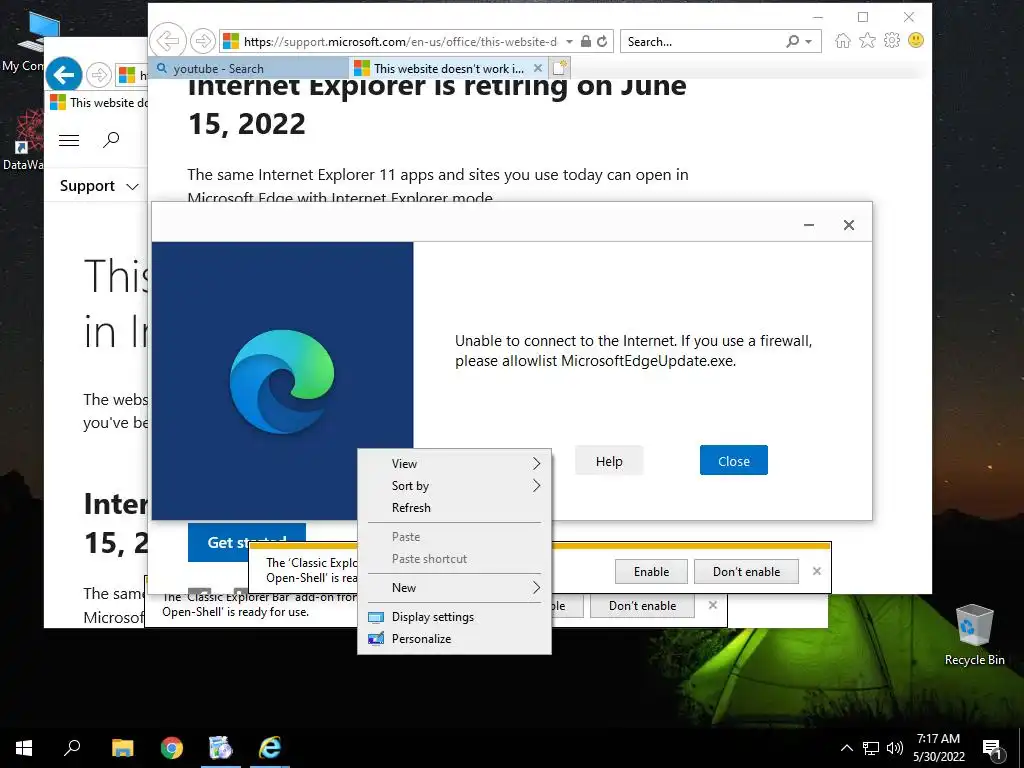This screenshot has height=768, width=1024.
Task: Open the clock showing 7:17 AM
Action: click(938, 748)
